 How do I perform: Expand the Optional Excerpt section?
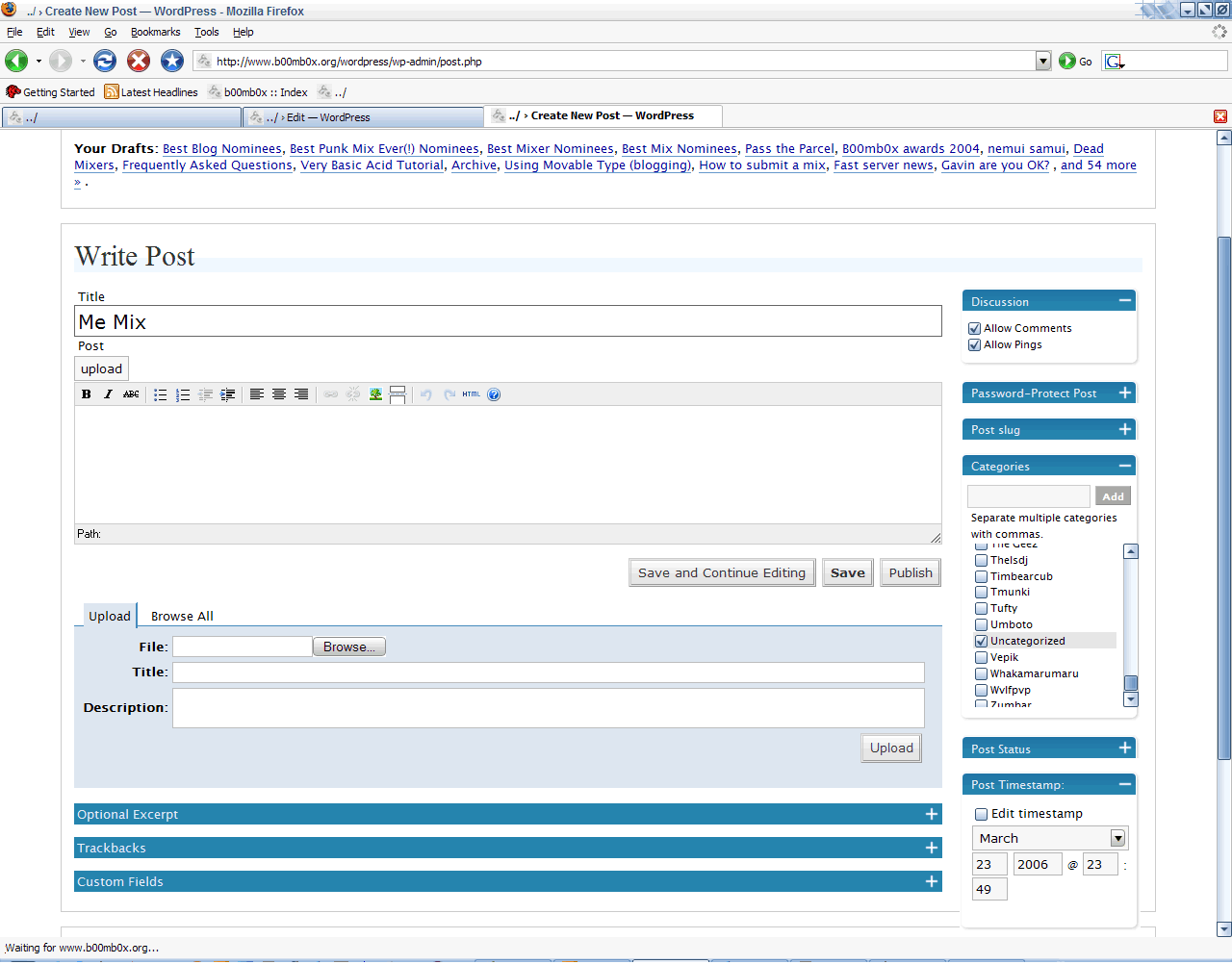click(x=931, y=815)
